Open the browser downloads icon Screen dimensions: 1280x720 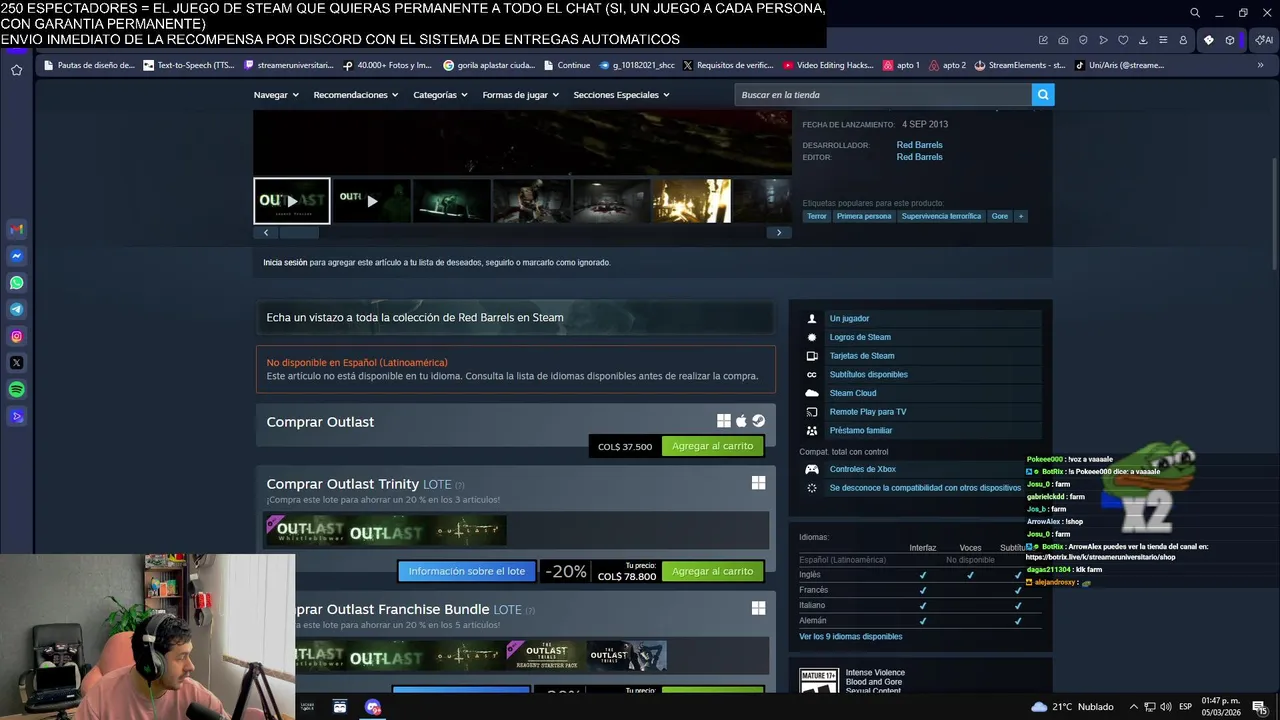click(x=1143, y=40)
